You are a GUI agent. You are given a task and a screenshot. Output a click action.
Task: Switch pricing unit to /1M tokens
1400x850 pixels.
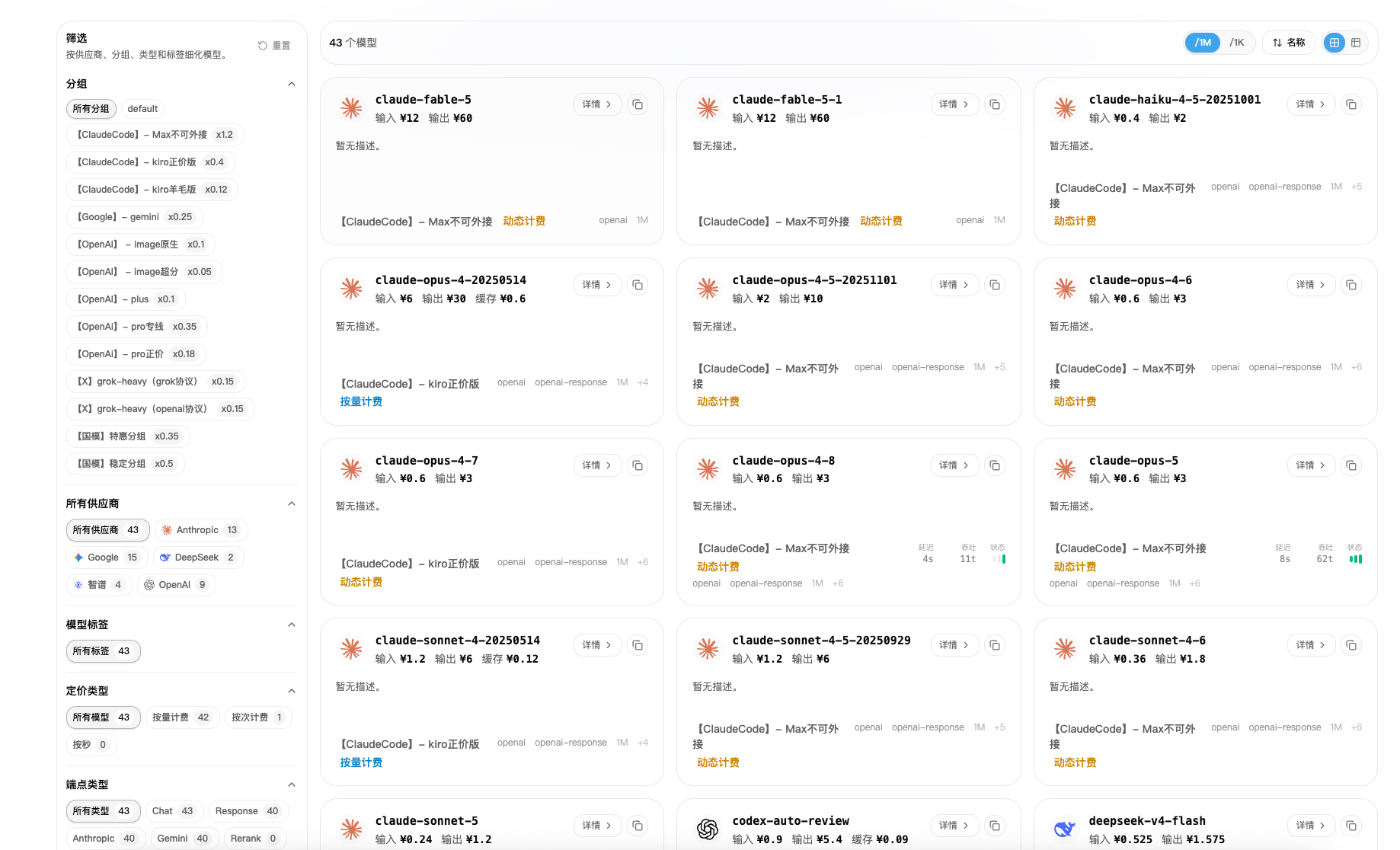1203,43
